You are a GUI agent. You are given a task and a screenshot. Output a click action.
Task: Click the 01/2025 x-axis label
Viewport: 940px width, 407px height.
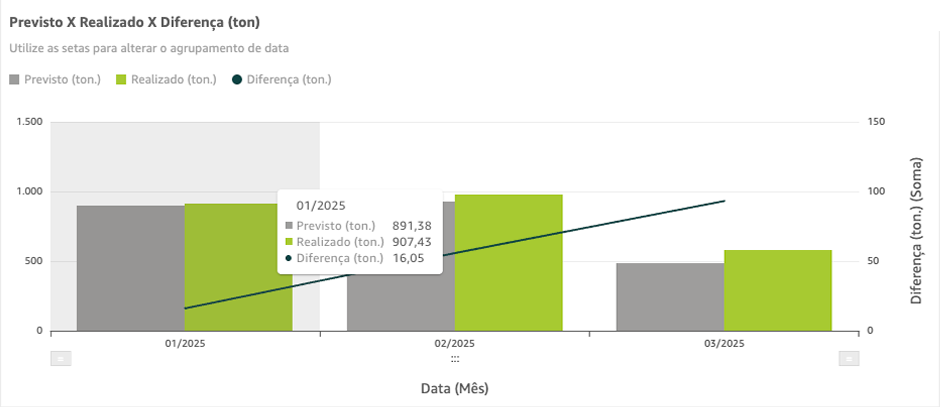click(x=185, y=343)
